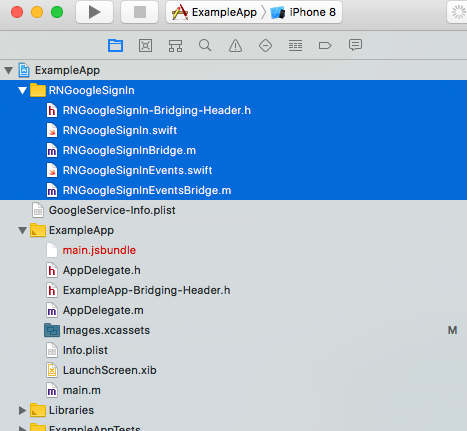The width and height of the screenshot is (467, 431).
Task: Open RNGoogleSignInBridge.m file
Action: point(233,150)
